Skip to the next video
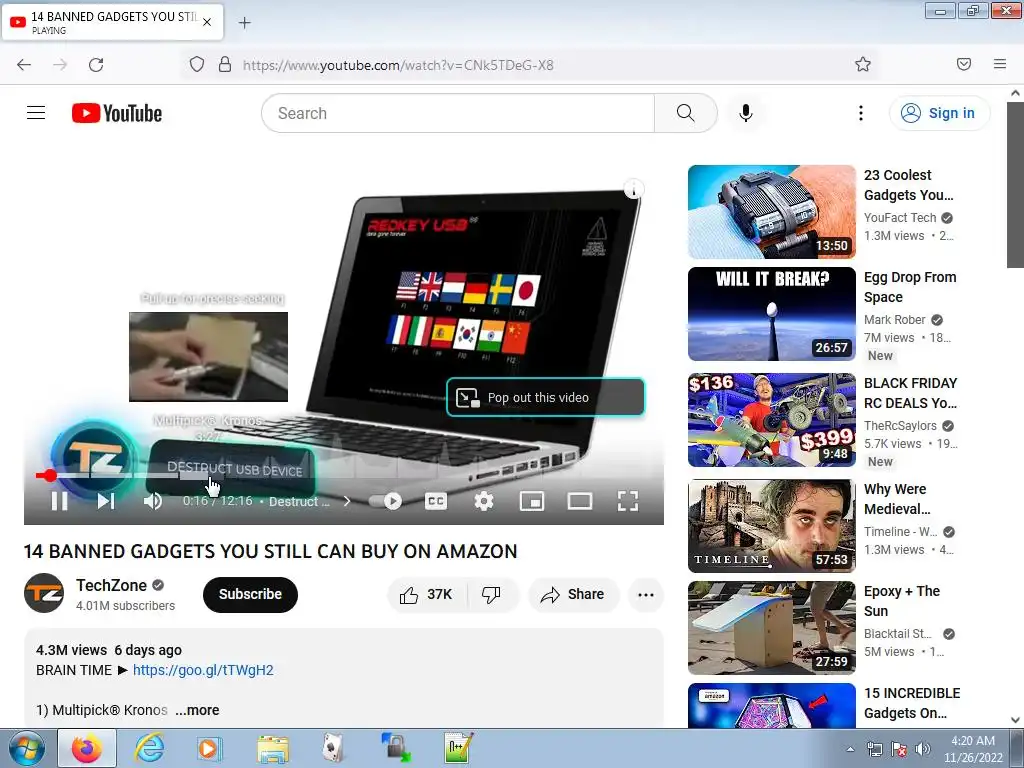1024x768 pixels. [106, 501]
